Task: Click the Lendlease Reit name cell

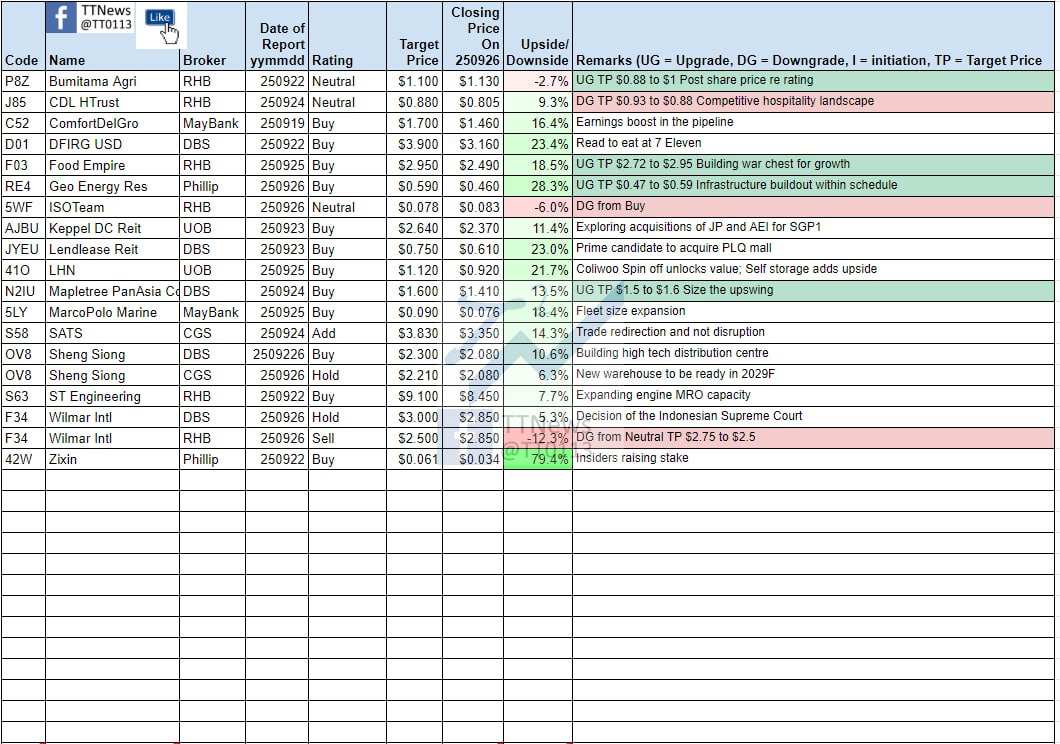Action: tap(112, 249)
